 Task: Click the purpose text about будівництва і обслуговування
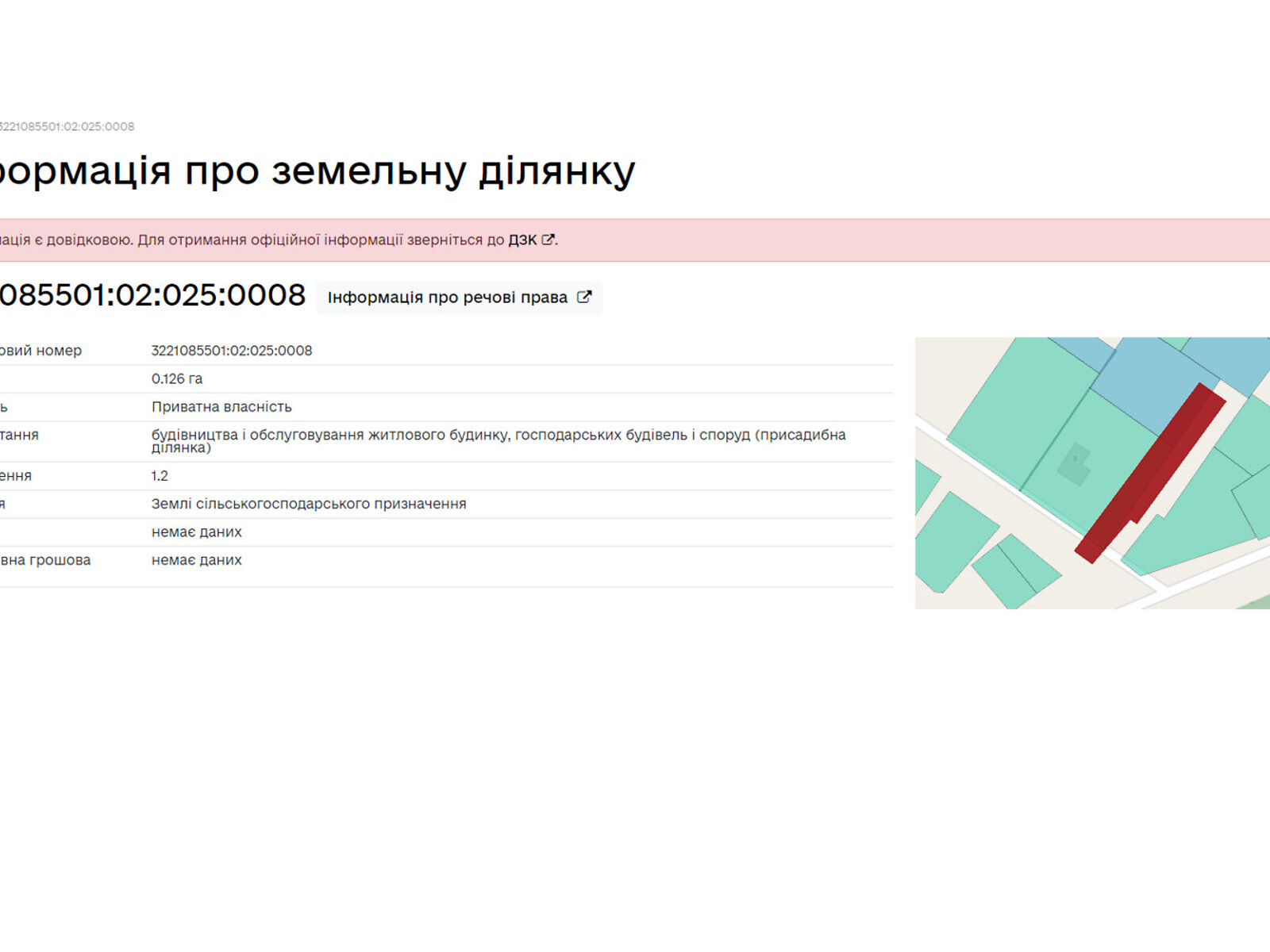point(498,436)
